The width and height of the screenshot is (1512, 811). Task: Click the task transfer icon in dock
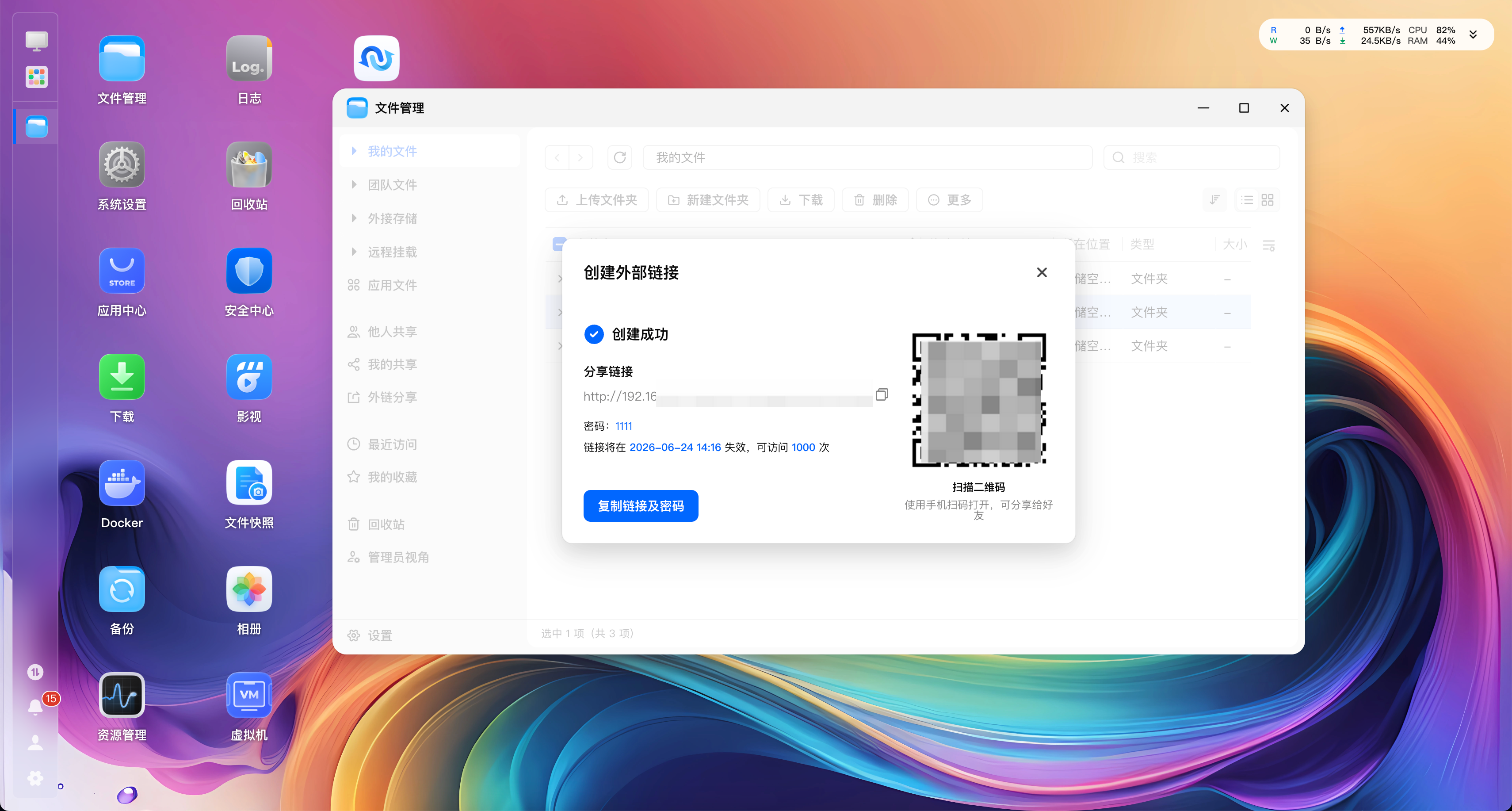tap(36, 672)
